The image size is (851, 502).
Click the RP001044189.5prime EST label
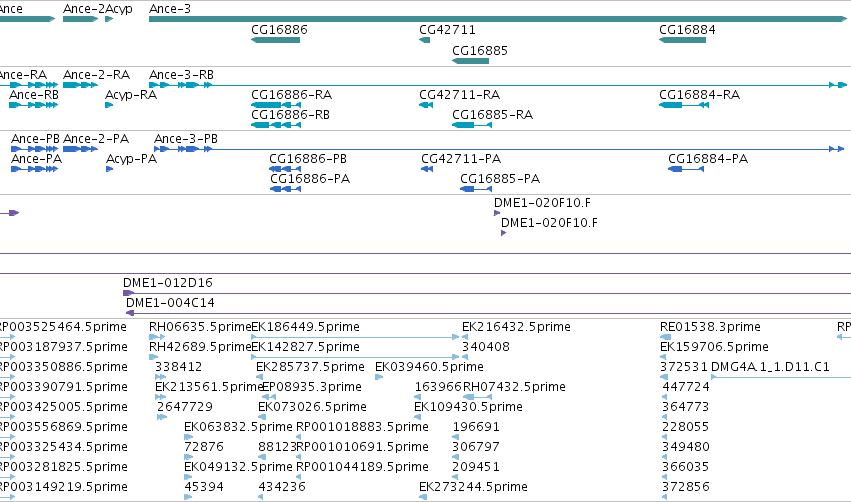click(362, 467)
